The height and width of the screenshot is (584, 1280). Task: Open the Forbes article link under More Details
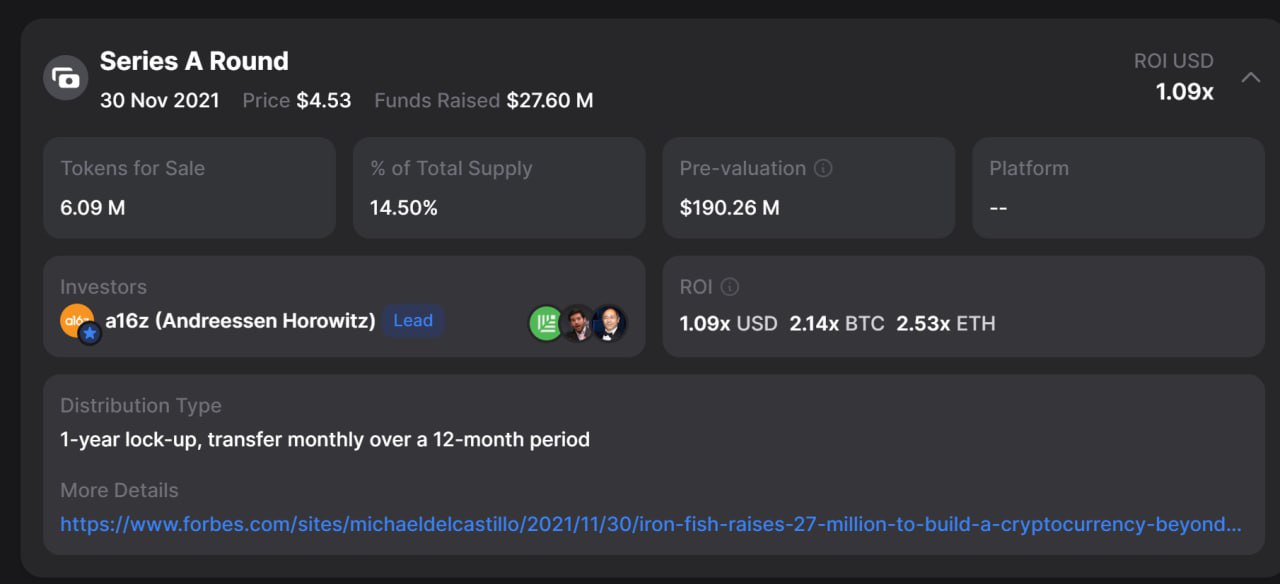point(651,524)
